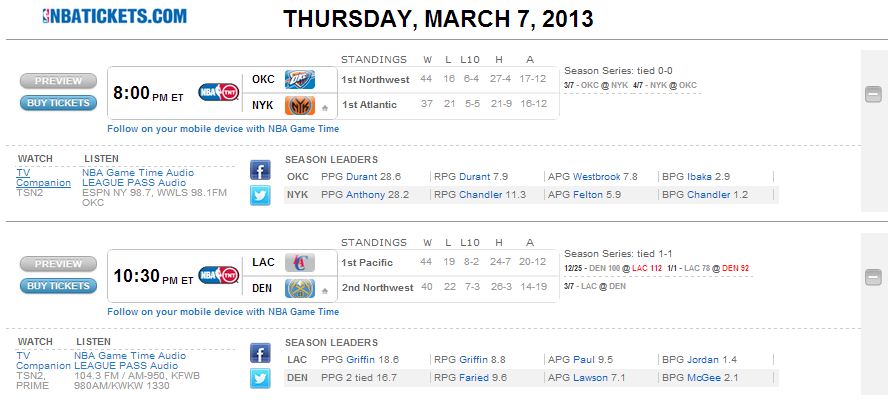Follow NBA Game Time link under 10:30 game
Screen dimensions: 892x406
pos(223,312)
